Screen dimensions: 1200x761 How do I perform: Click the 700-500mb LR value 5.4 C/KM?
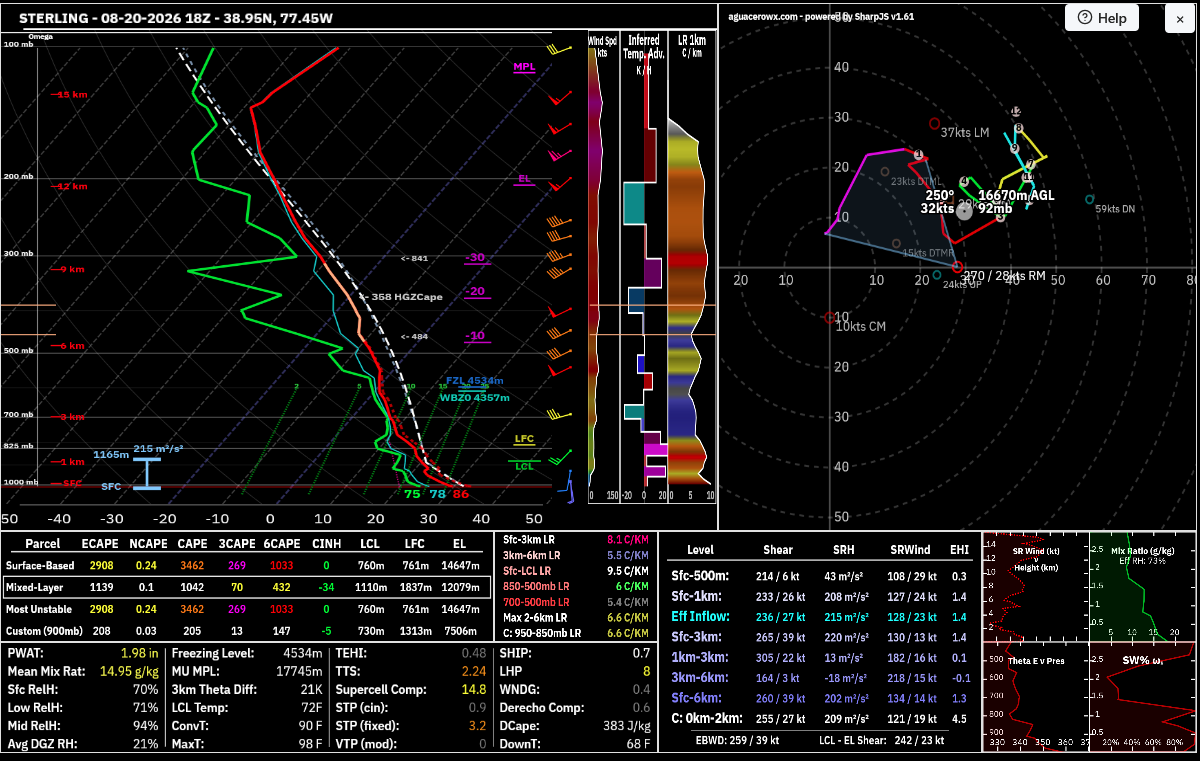pyautogui.click(x=628, y=602)
